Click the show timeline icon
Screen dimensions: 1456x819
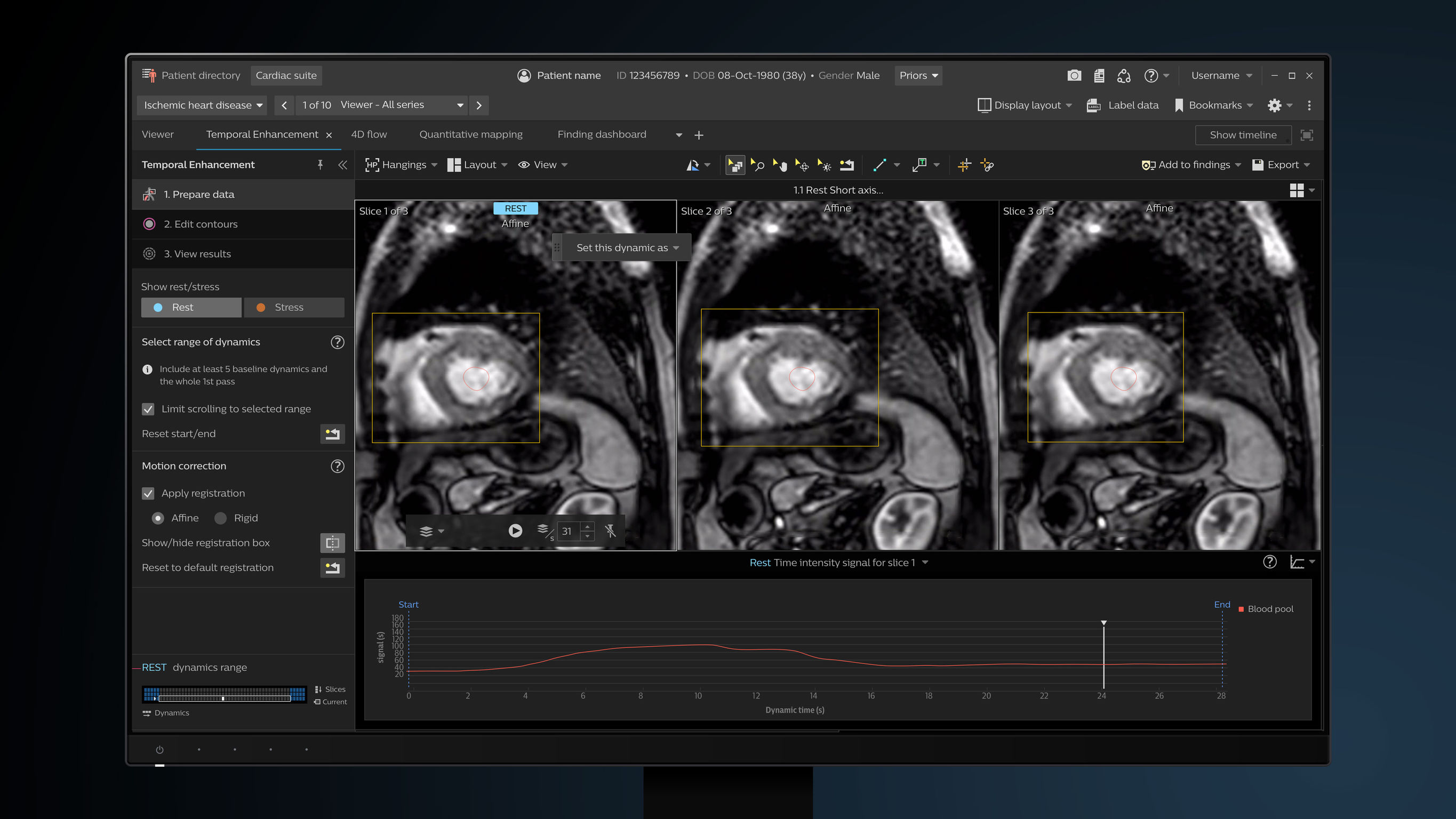(x=1242, y=134)
